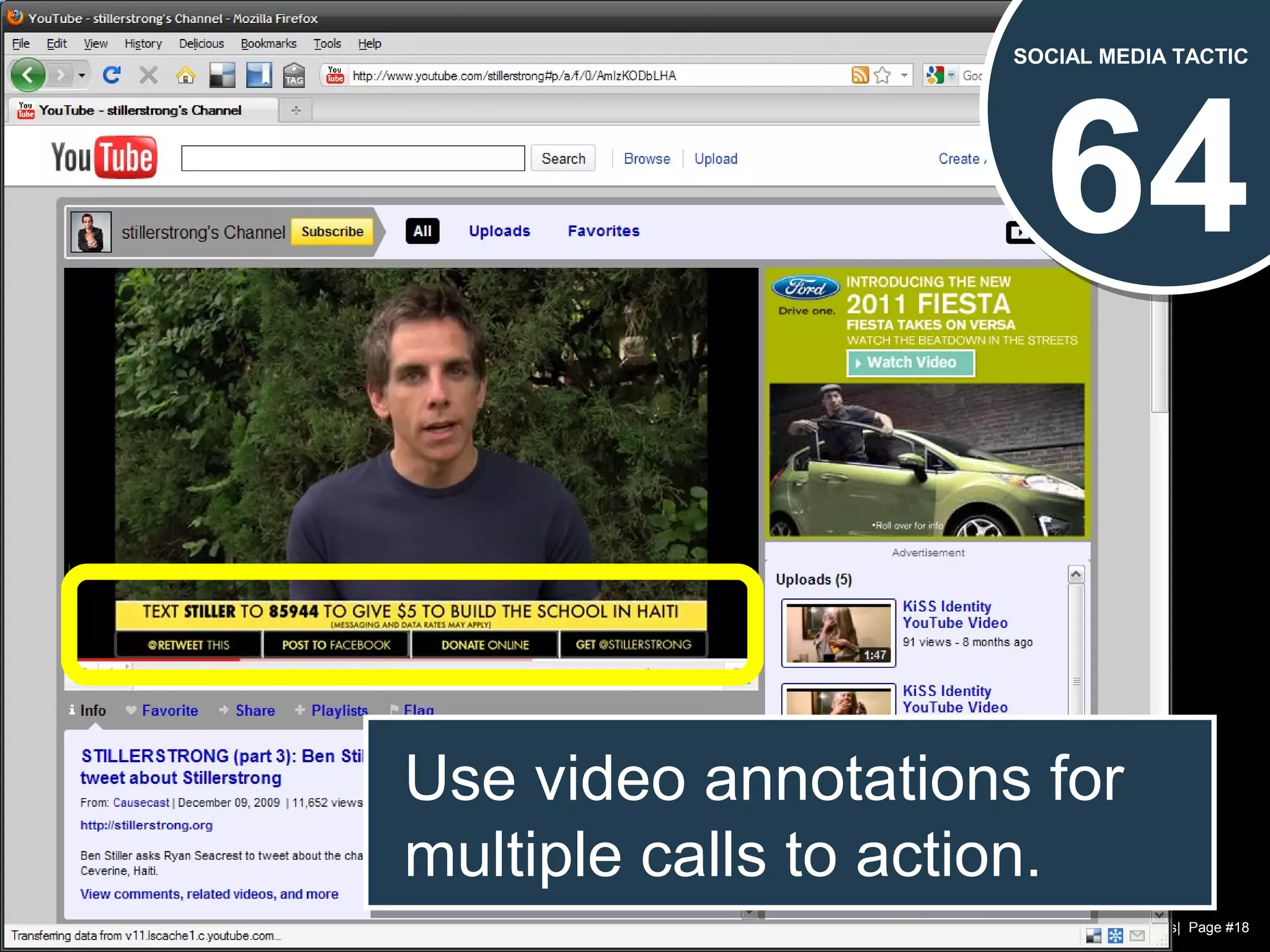
Task: Click the snowflake status bar icon
Action: 1115,935
